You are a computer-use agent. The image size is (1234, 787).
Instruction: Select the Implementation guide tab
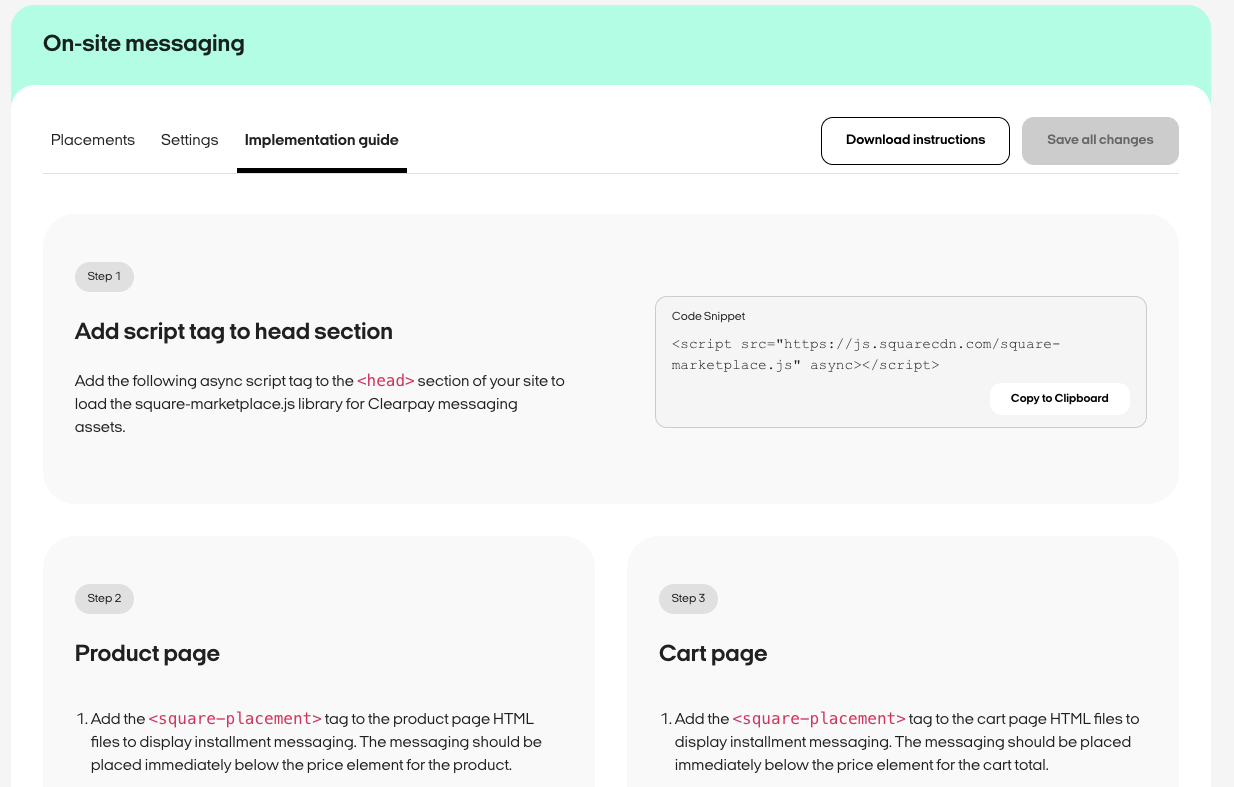coord(321,140)
